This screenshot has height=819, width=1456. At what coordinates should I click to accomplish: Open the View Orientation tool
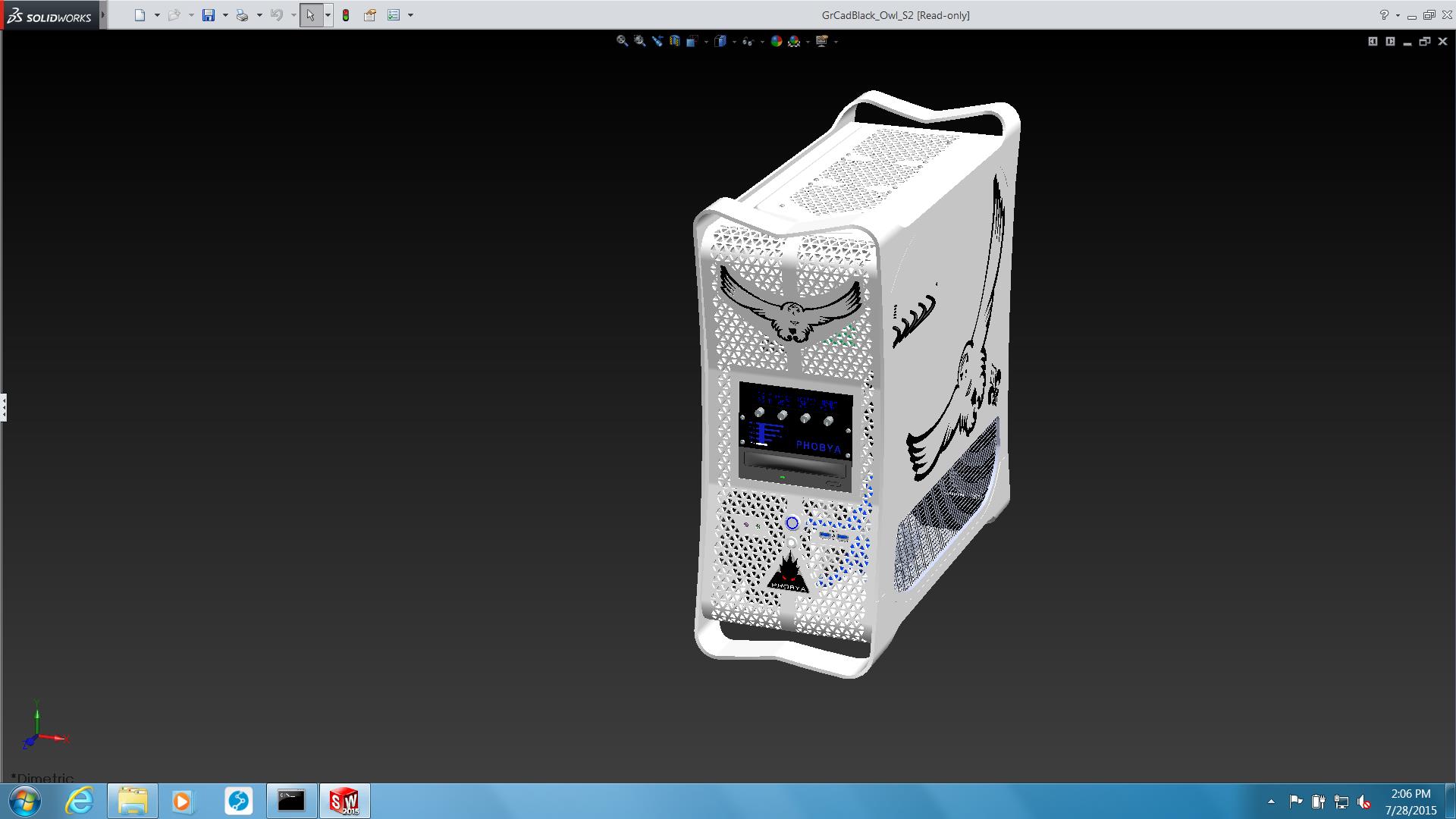[x=692, y=41]
